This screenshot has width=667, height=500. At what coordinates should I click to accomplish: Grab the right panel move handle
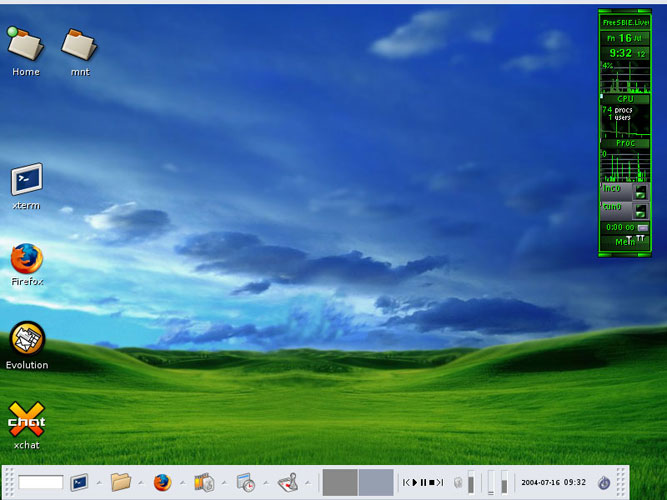coord(621,483)
